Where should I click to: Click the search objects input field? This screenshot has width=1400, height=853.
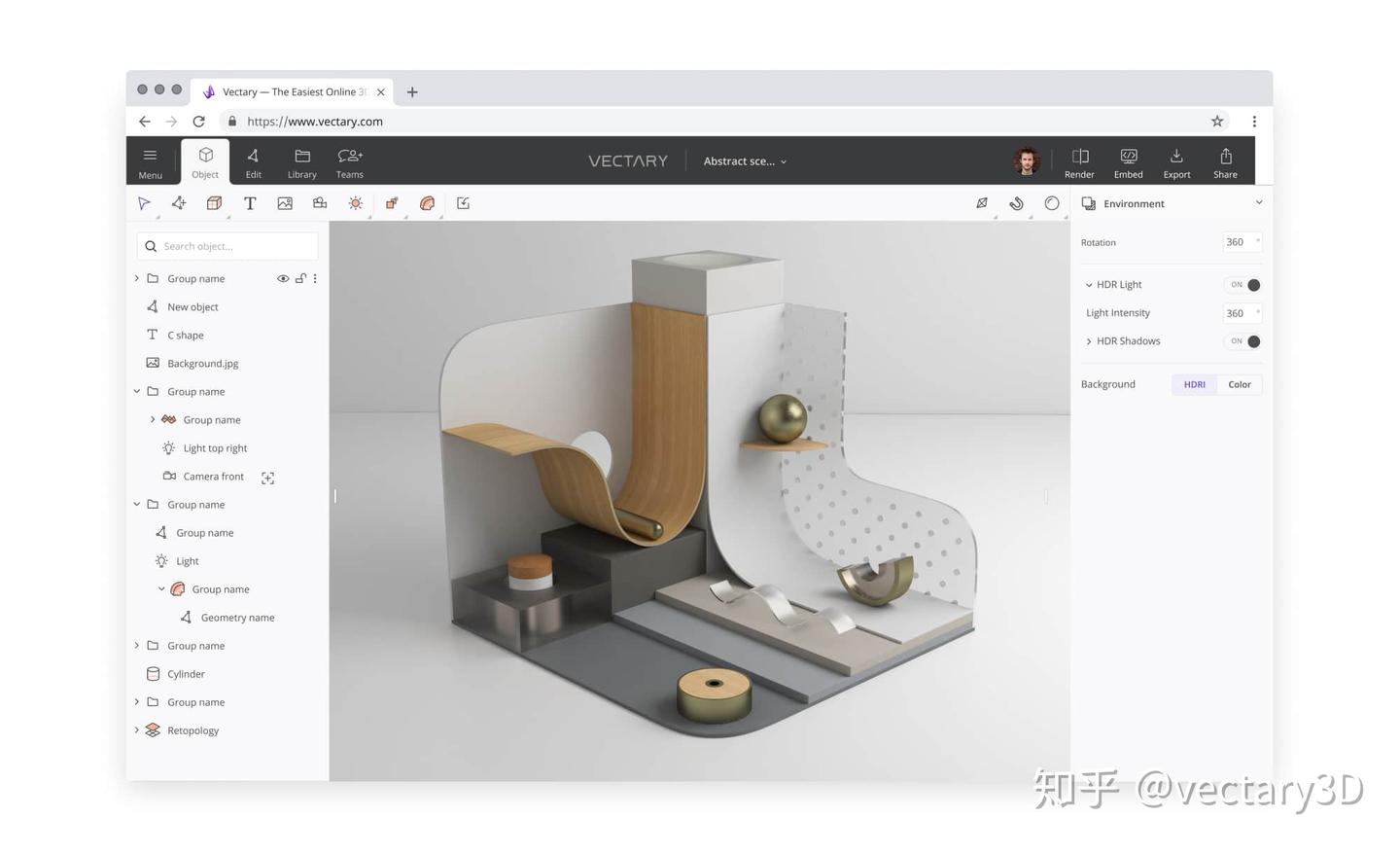pos(228,246)
